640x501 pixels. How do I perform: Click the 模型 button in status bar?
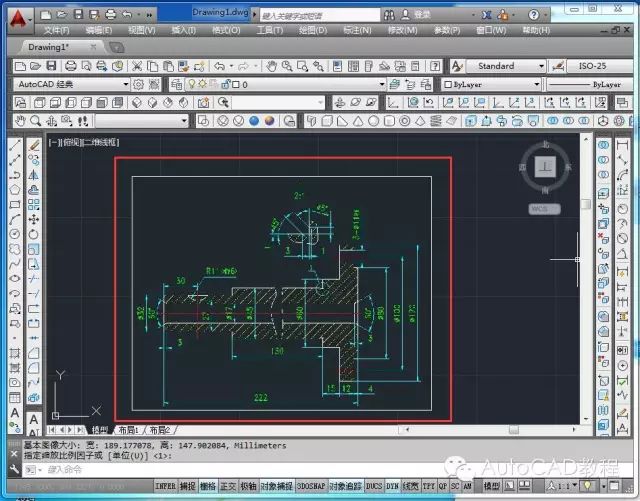[491, 486]
